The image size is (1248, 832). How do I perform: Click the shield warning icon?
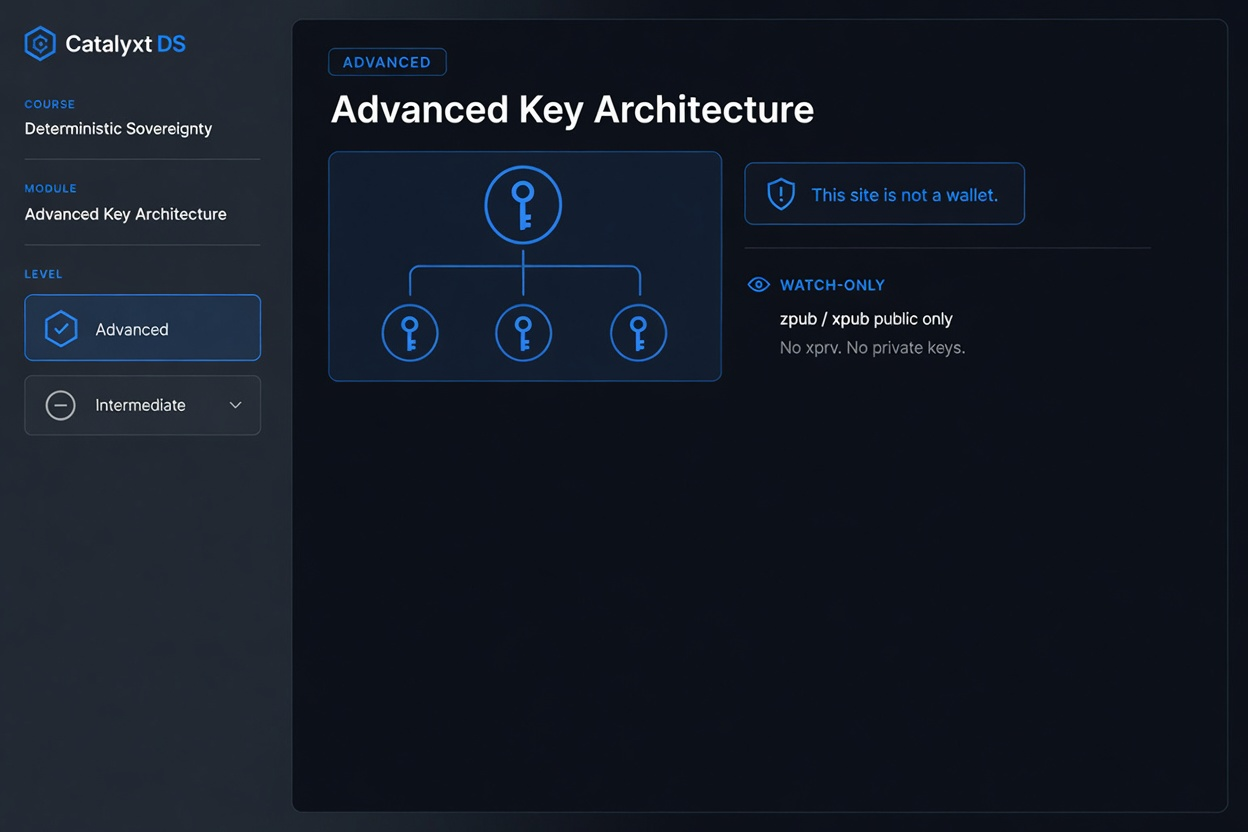[x=781, y=194]
